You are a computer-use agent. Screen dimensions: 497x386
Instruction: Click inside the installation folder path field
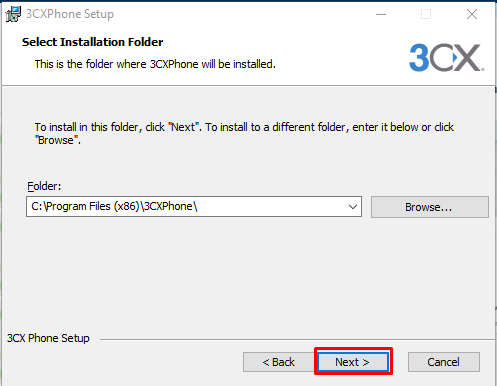(x=194, y=207)
